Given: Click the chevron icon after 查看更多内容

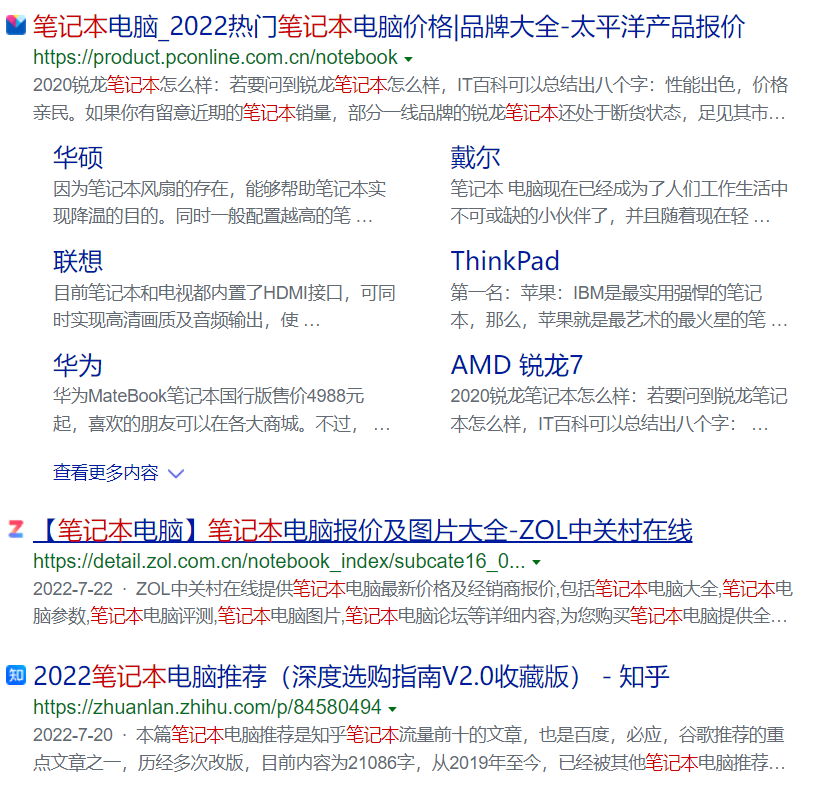Looking at the screenshot, I should point(176,474).
